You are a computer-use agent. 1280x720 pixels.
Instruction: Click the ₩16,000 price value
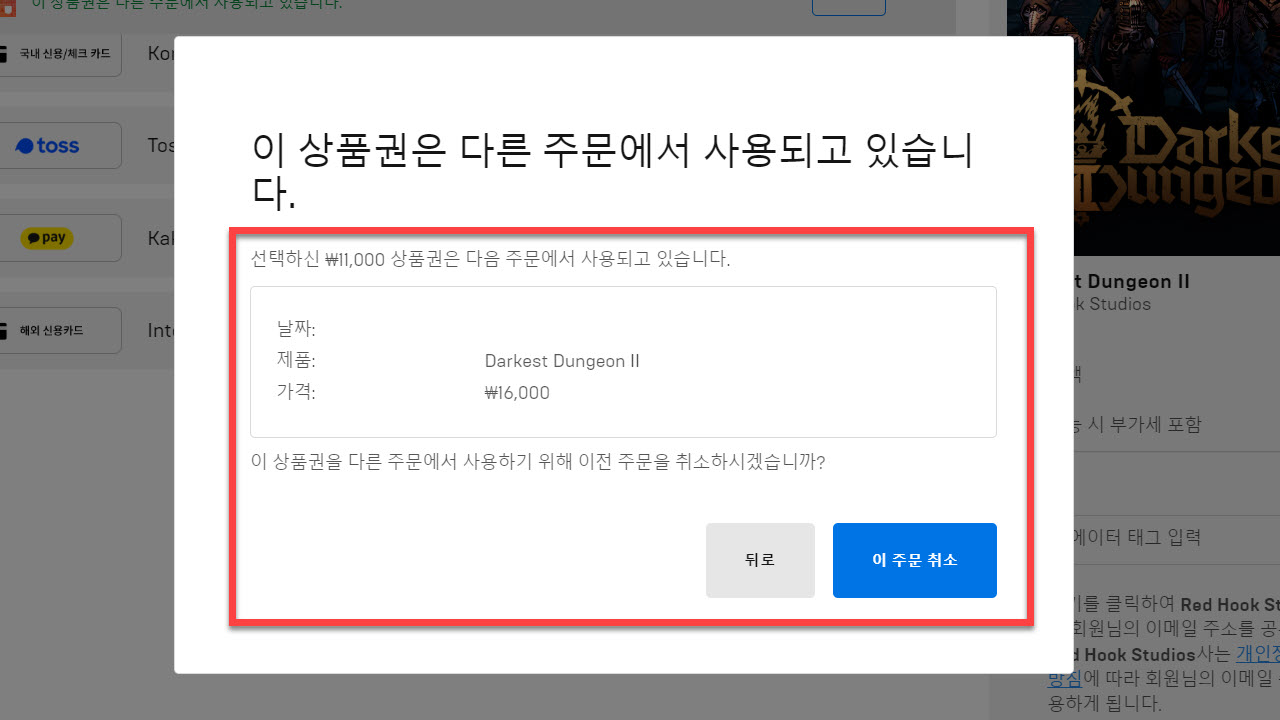517,393
